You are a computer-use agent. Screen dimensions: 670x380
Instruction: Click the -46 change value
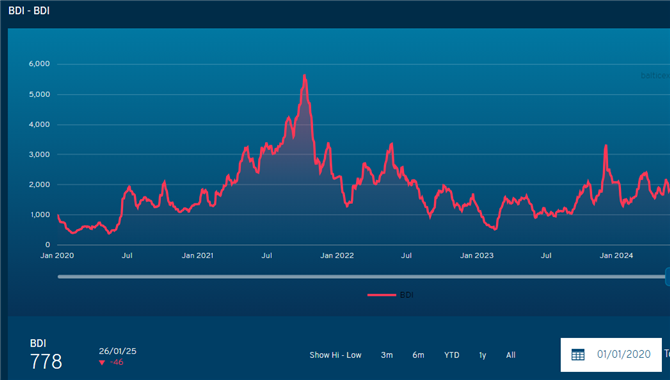tap(117, 362)
